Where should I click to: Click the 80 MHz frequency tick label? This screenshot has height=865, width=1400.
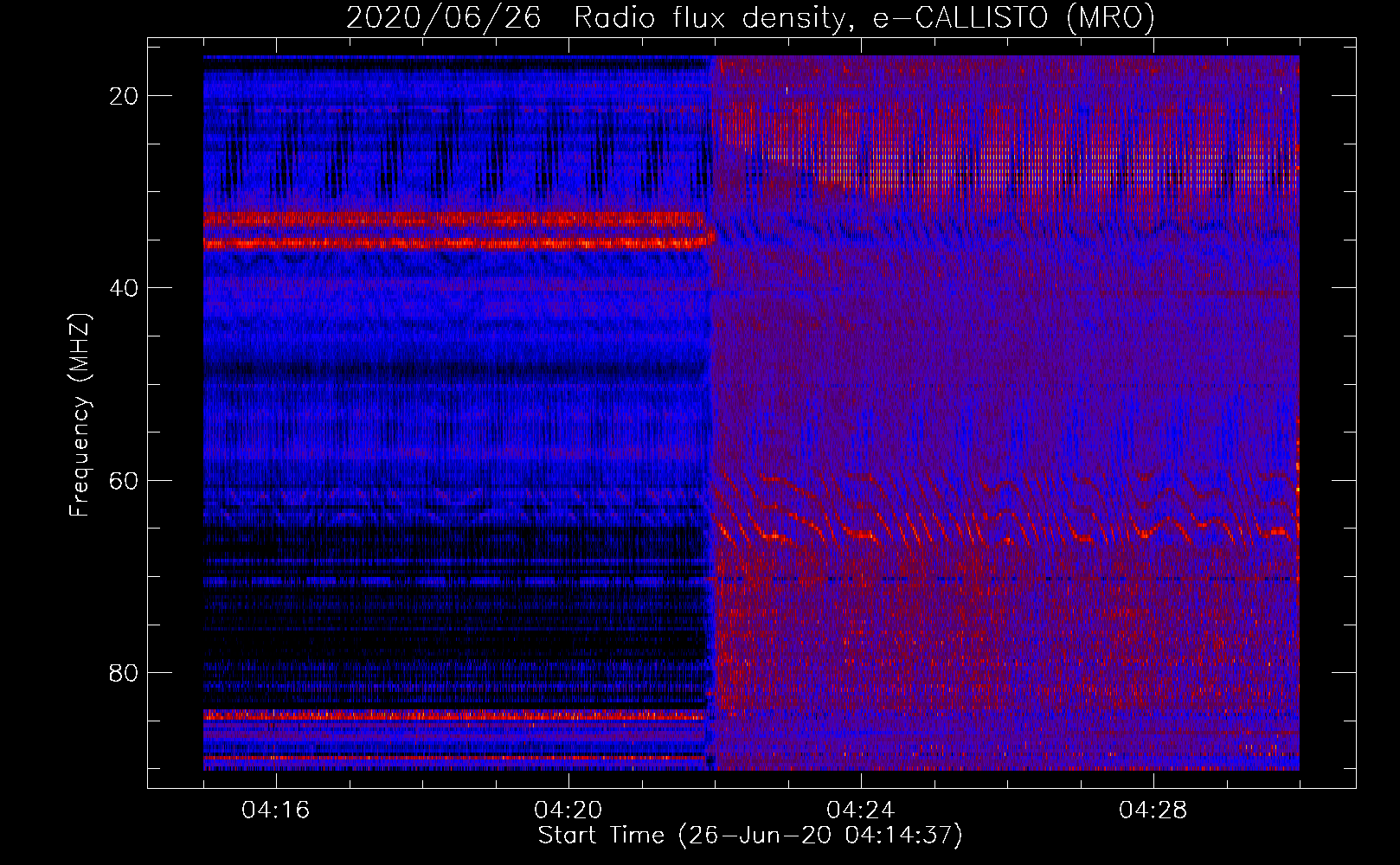(125, 672)
